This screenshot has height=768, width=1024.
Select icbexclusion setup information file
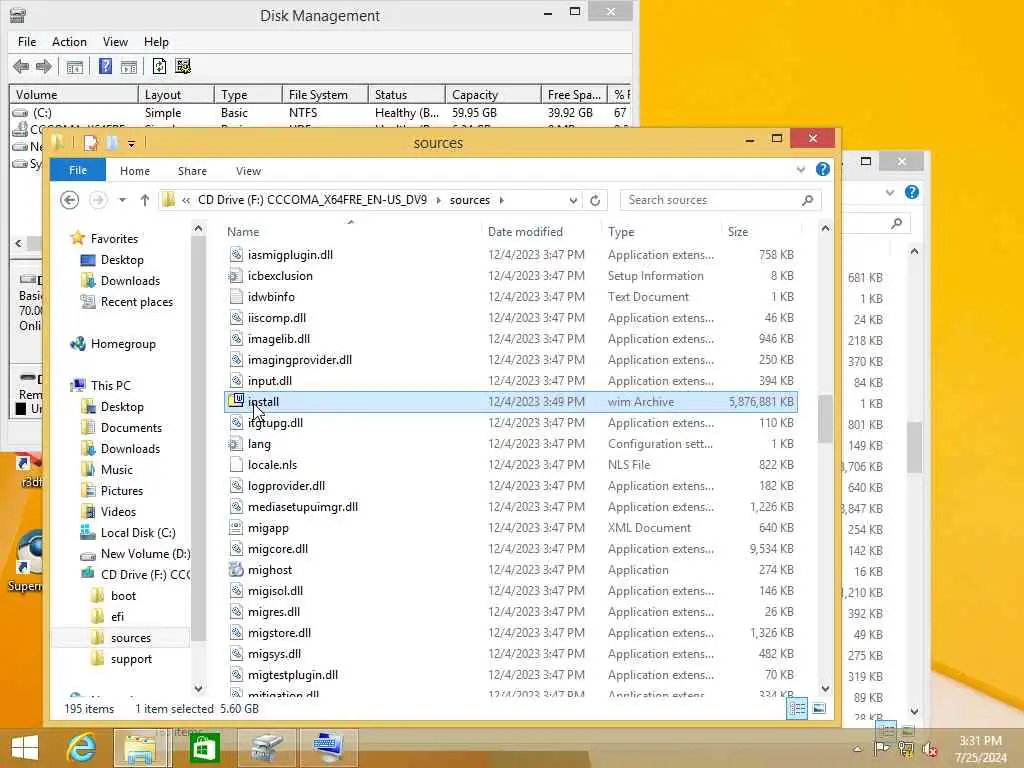511,276
